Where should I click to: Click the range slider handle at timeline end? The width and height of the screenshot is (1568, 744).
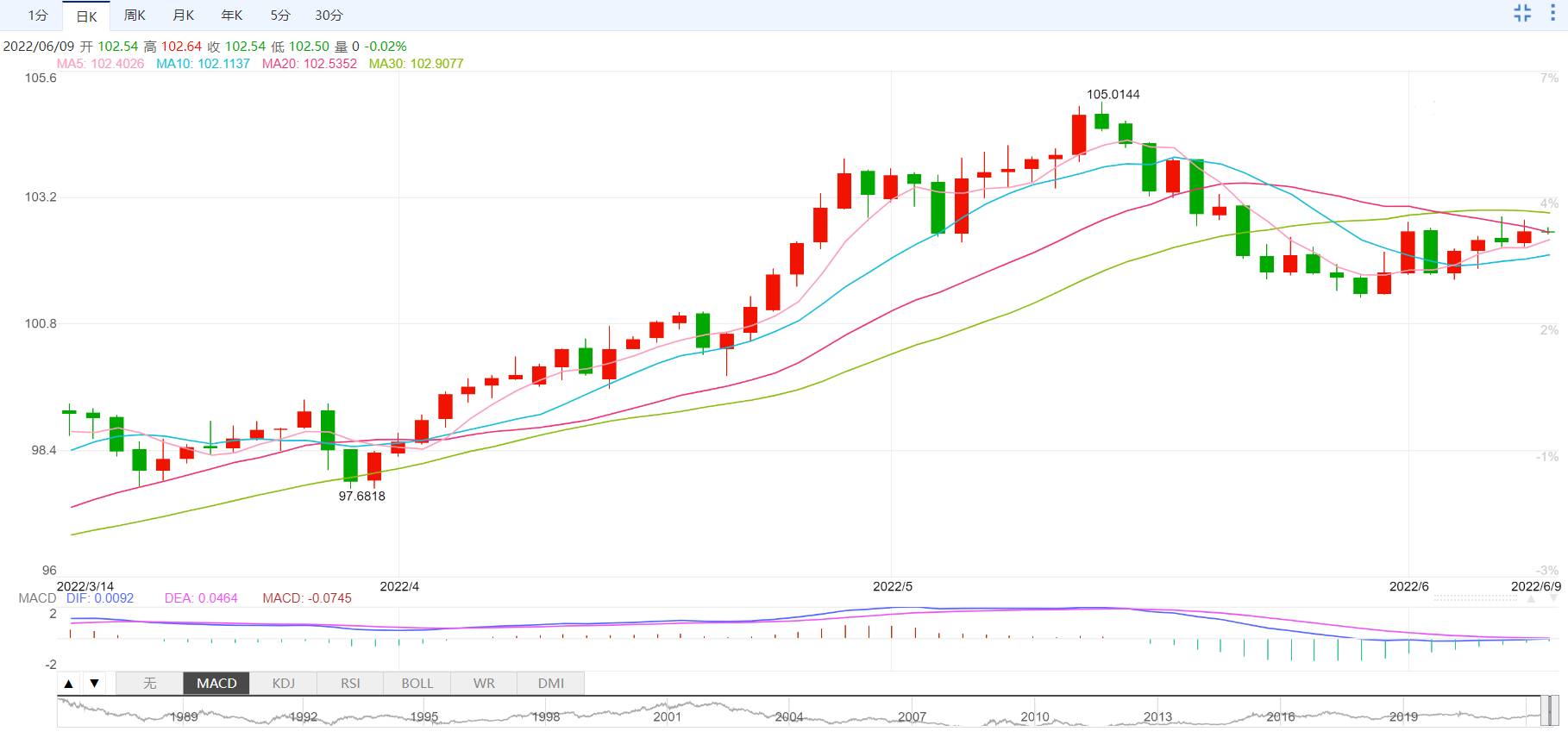coord(1550,711)
